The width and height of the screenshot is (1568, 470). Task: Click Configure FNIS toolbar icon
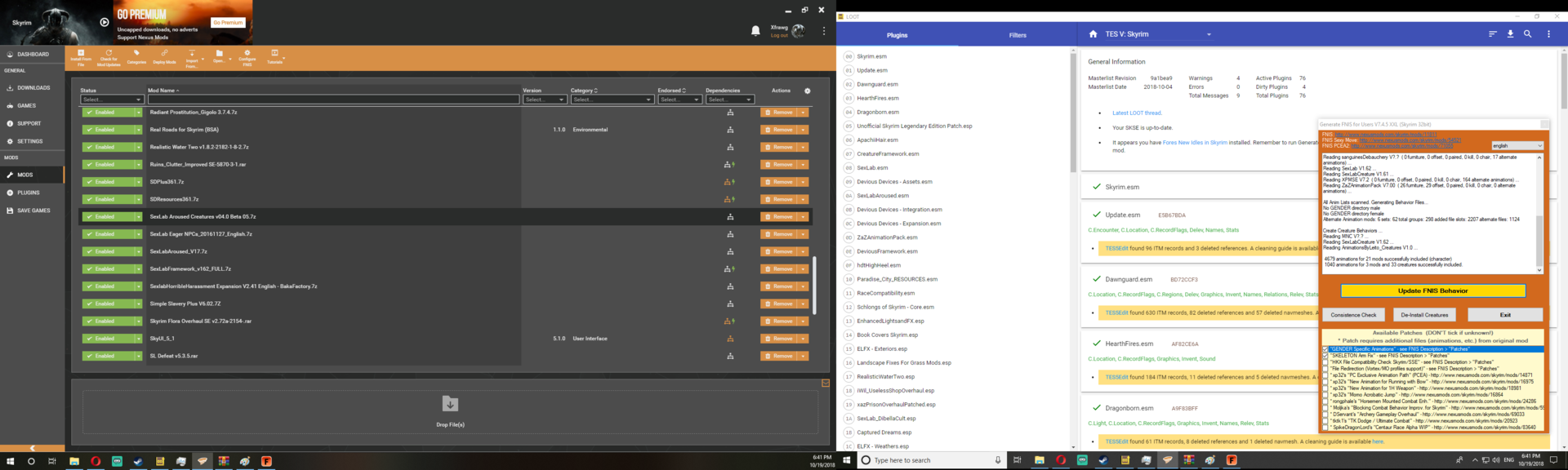click(x=247, y=56)
